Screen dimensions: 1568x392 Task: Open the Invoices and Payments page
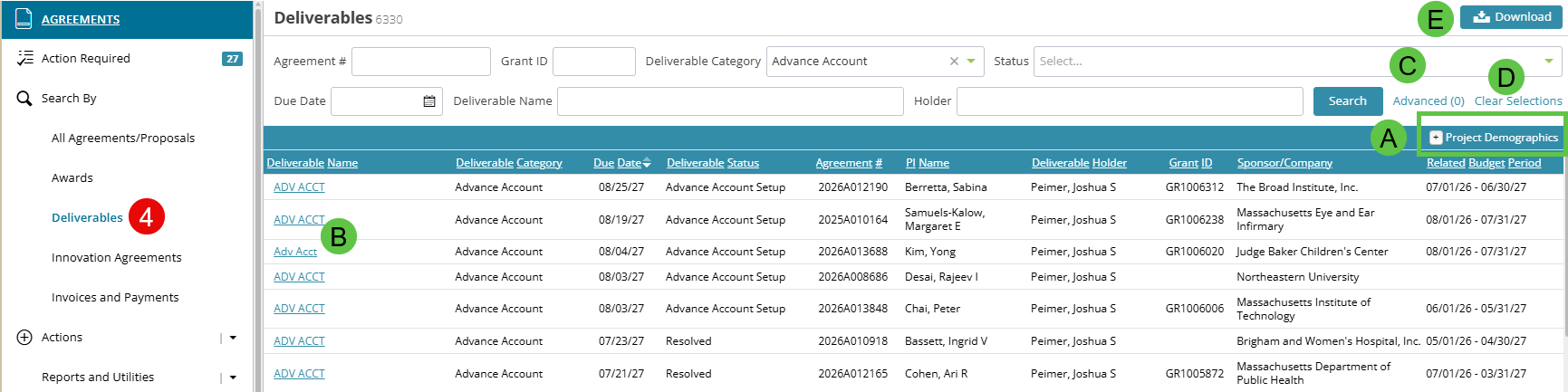(115, 297)
